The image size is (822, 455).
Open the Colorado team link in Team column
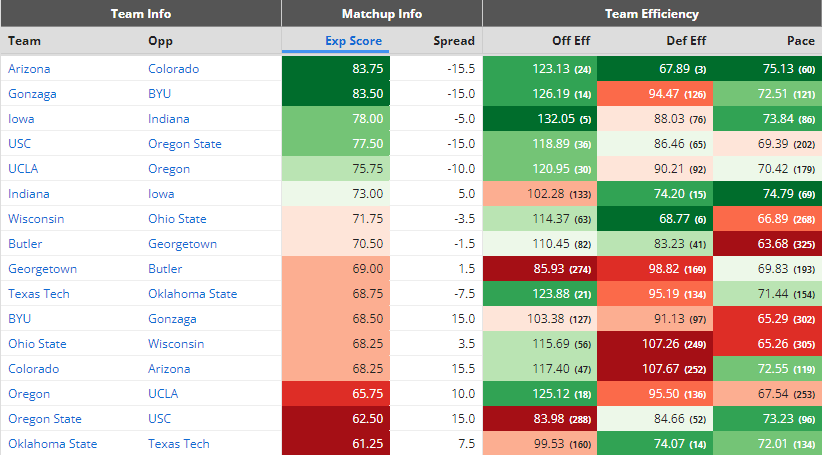pos(34,369)
